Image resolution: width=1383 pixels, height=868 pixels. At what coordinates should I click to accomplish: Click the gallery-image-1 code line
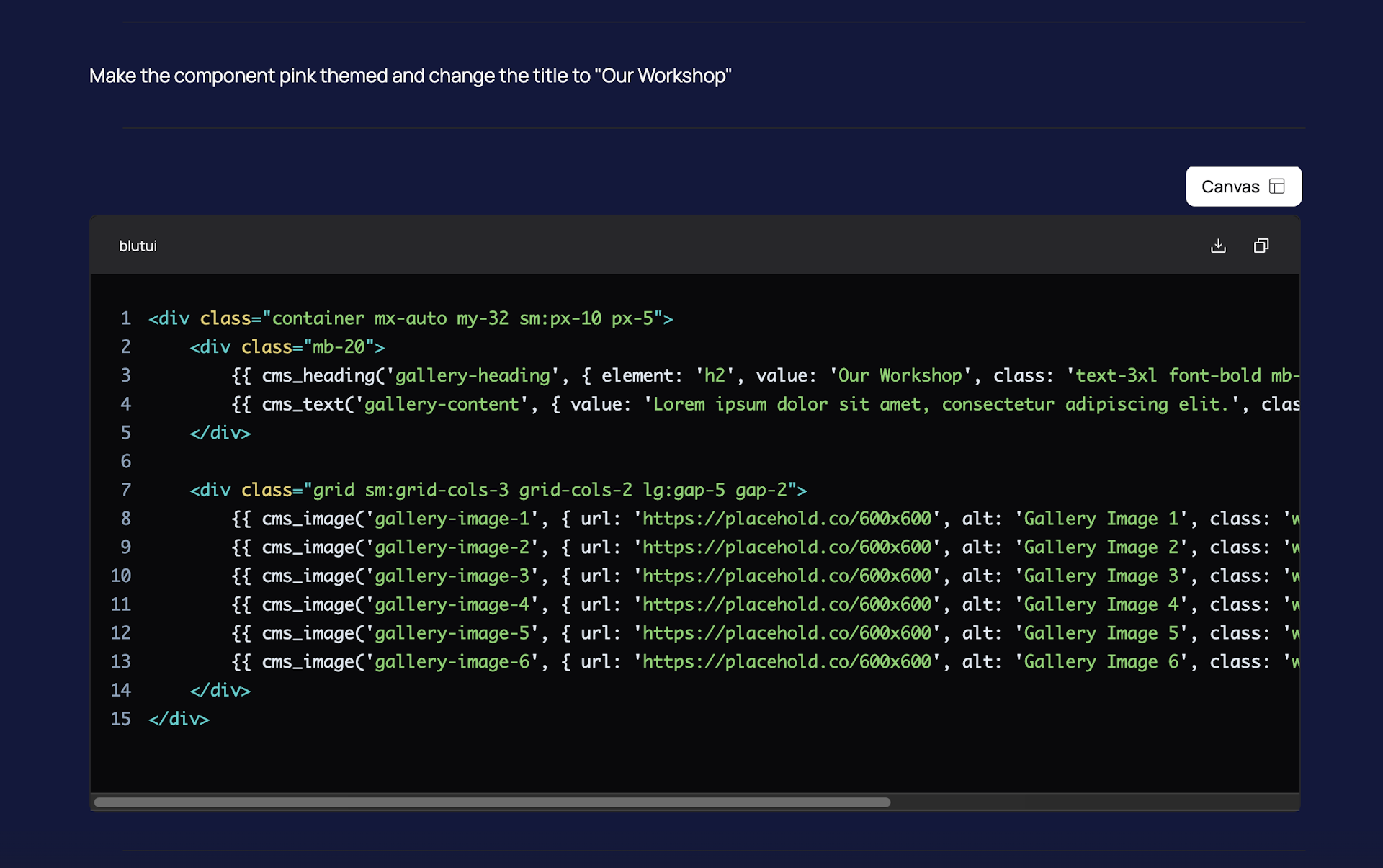point(765,519)
